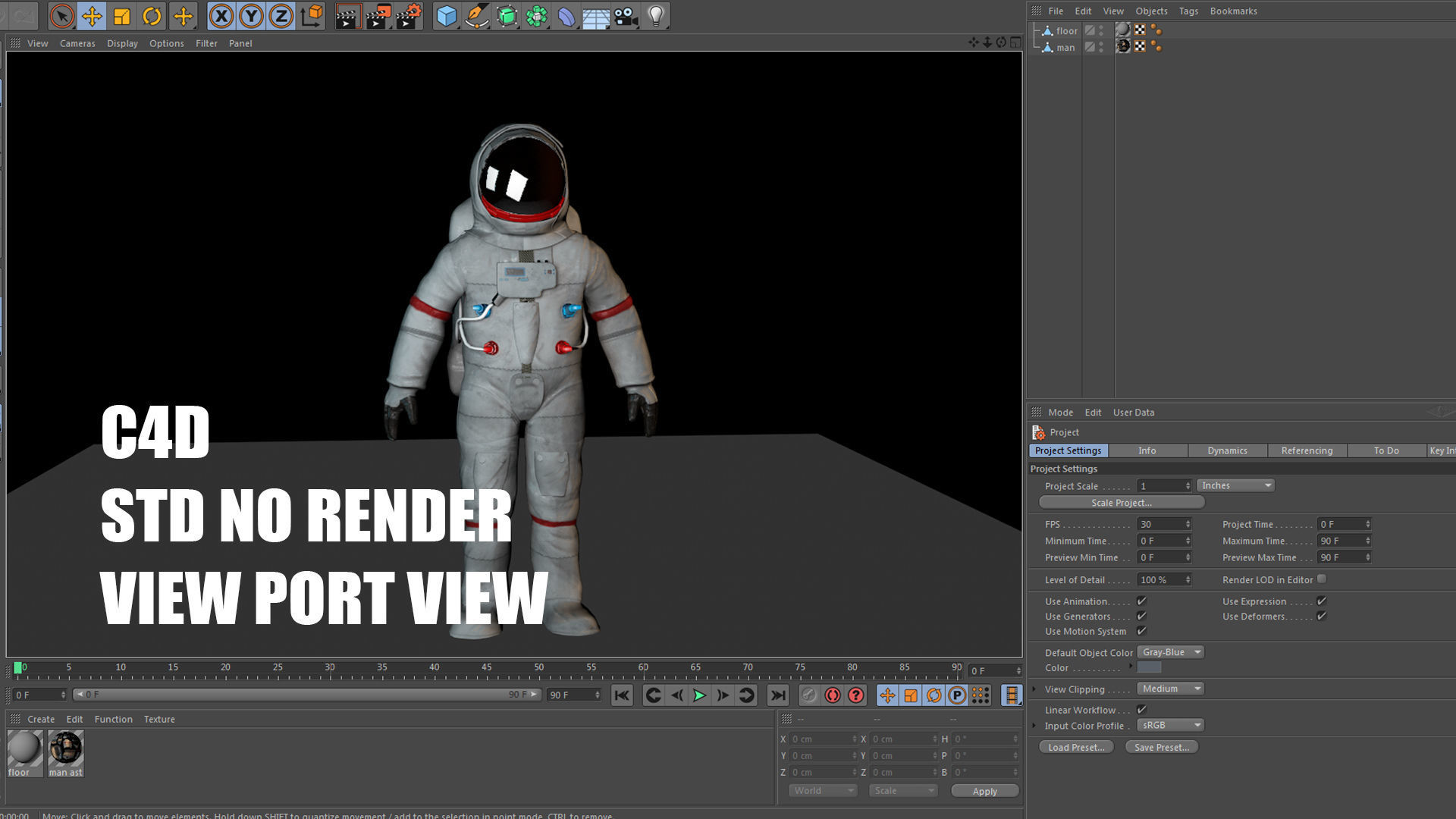Select the Live Selection arrow tool
This screenshot has height=819, width=1456.
[x=62, y=16]
